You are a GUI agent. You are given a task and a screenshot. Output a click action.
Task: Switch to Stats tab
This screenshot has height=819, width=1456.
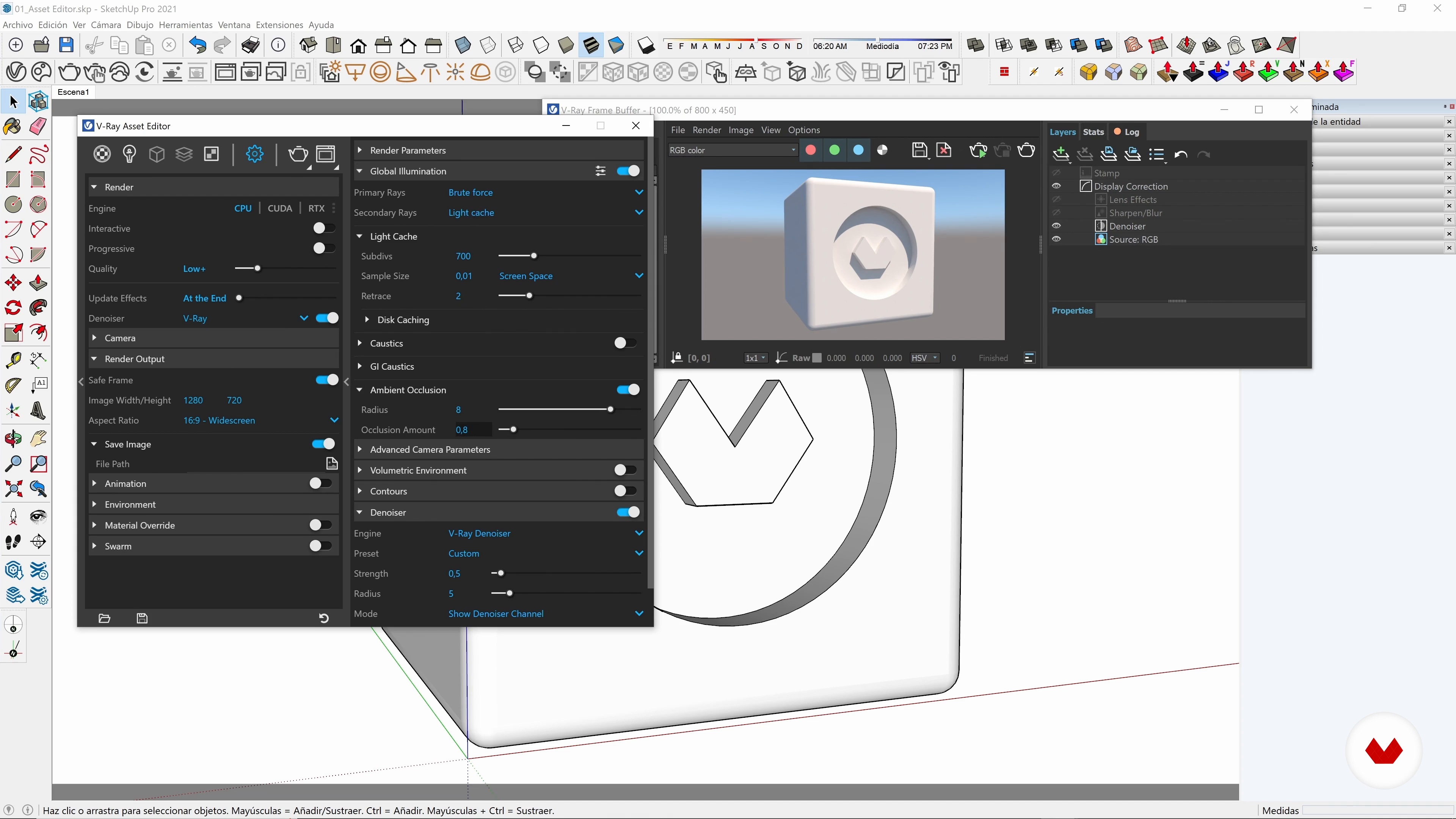1093,132
